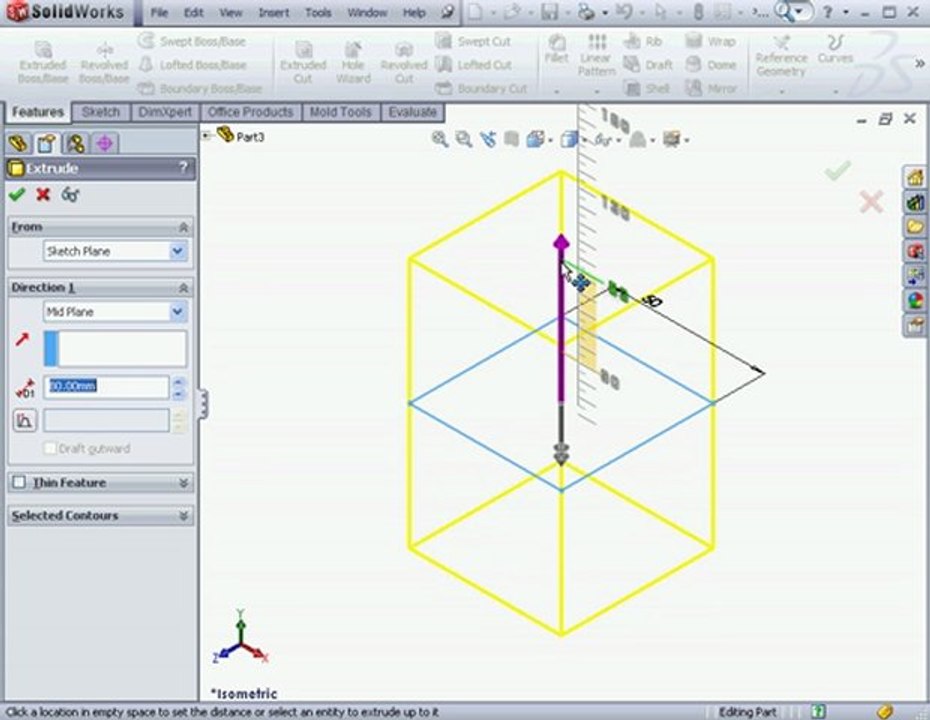Reverse extrude direction red arrow button
Screen dimensions: 930x720
tap(23, 339)
